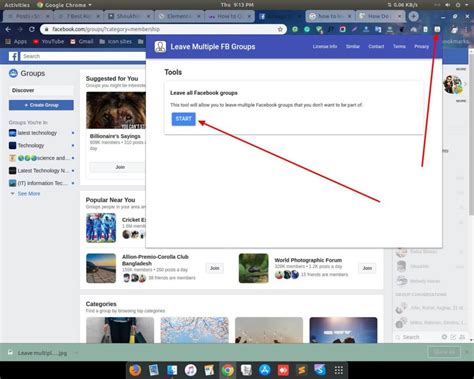Switch to the Posts browser tab
Screen dimensions: 474x379
point(28,16)
